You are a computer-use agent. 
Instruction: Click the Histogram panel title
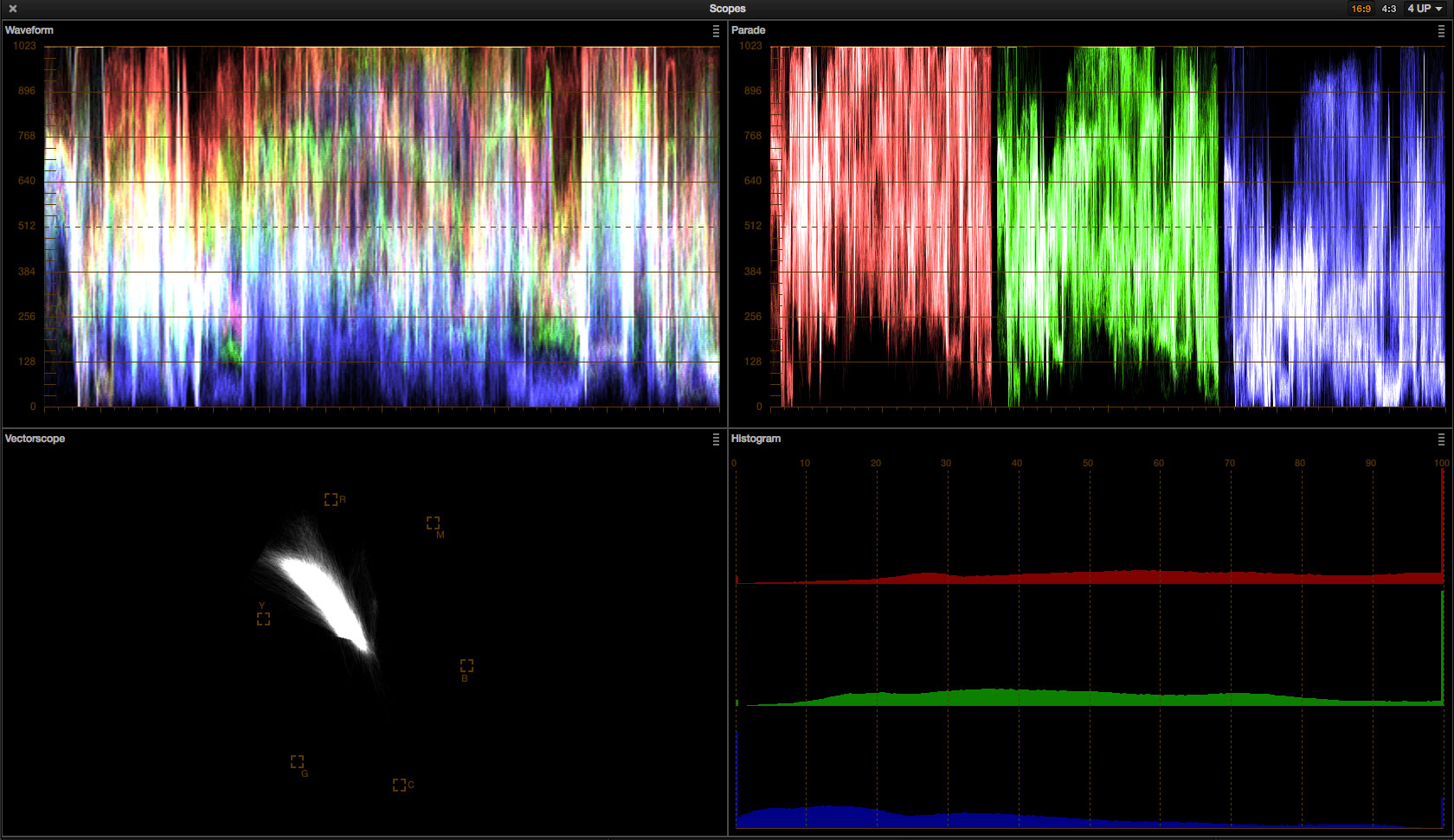756,439
